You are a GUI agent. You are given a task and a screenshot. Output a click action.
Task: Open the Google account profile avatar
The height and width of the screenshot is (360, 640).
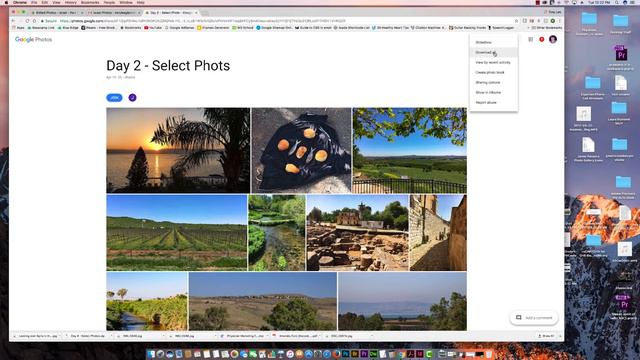click(x=553, y=40)
